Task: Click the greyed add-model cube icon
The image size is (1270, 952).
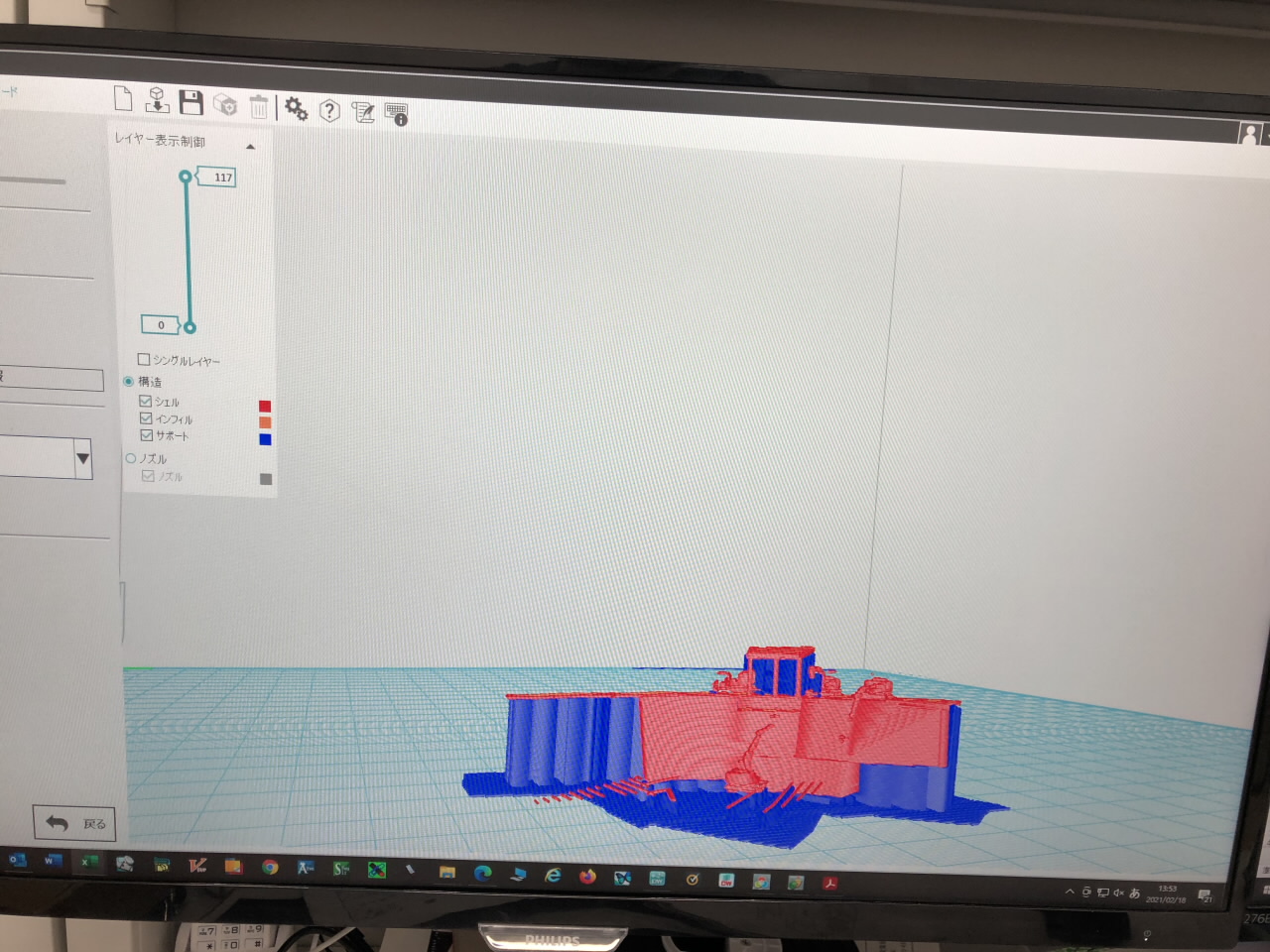Action: pos(225,105)
